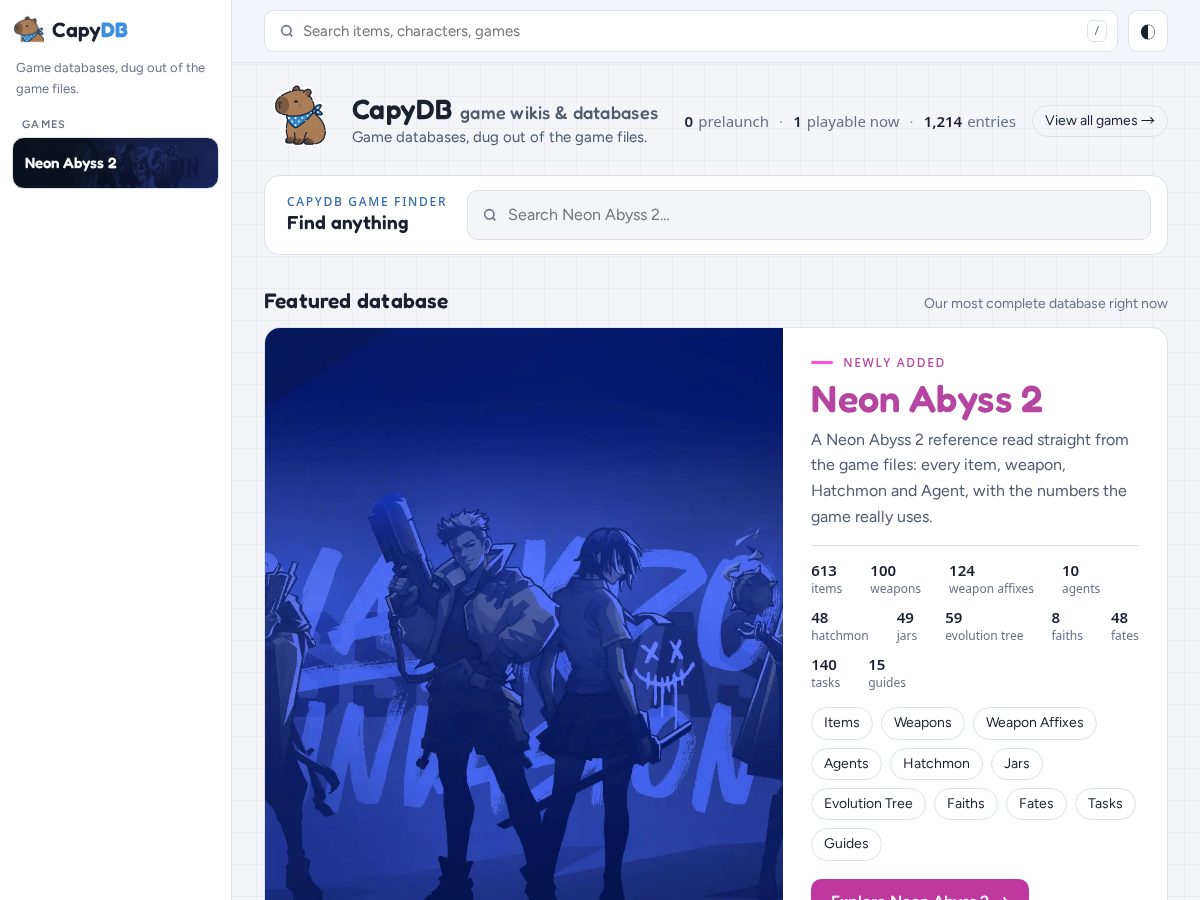Open the Hatchmon category chip
Viewport: 1200px width, 900px height.
coord(936,764)
